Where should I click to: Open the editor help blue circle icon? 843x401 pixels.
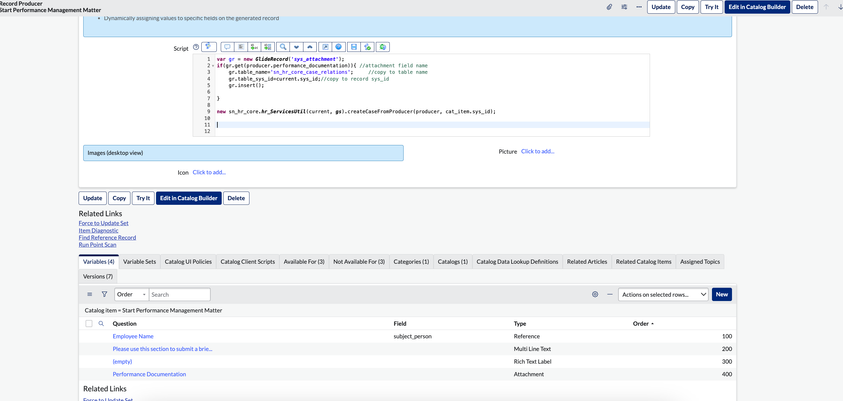click(x=339, y=47)
